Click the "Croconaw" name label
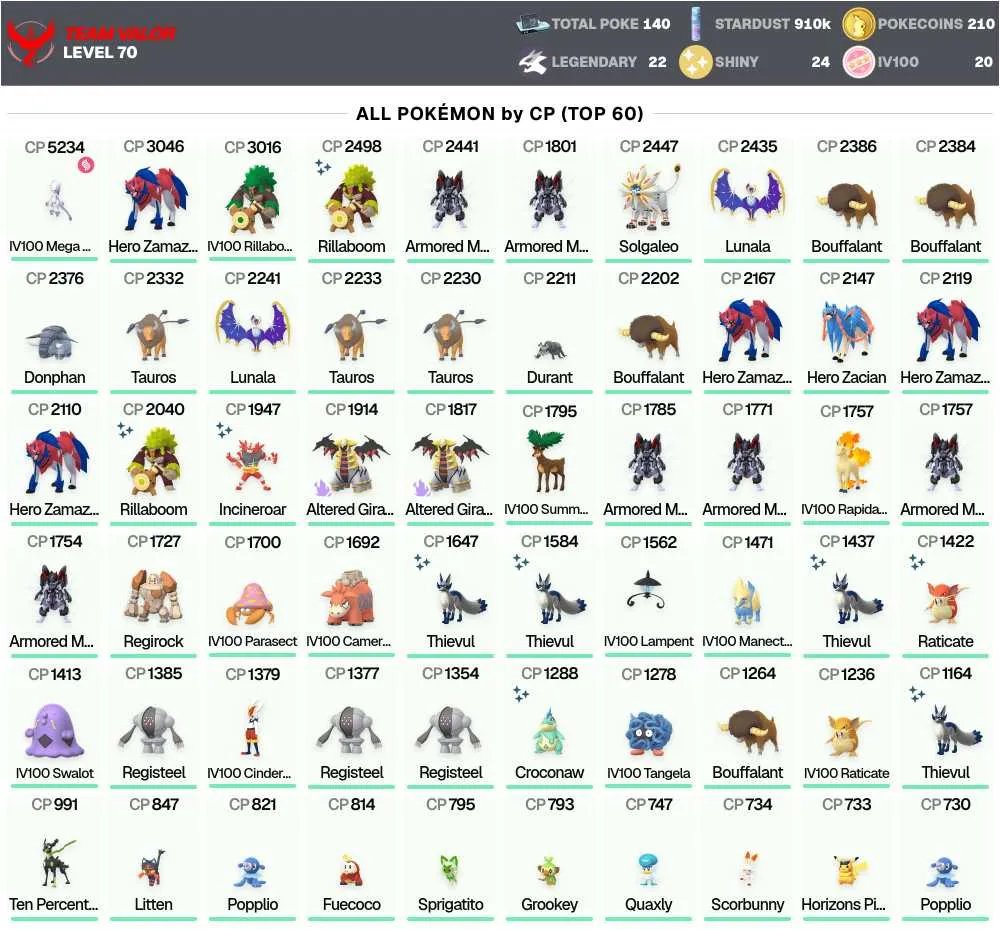 pos(550,772)
